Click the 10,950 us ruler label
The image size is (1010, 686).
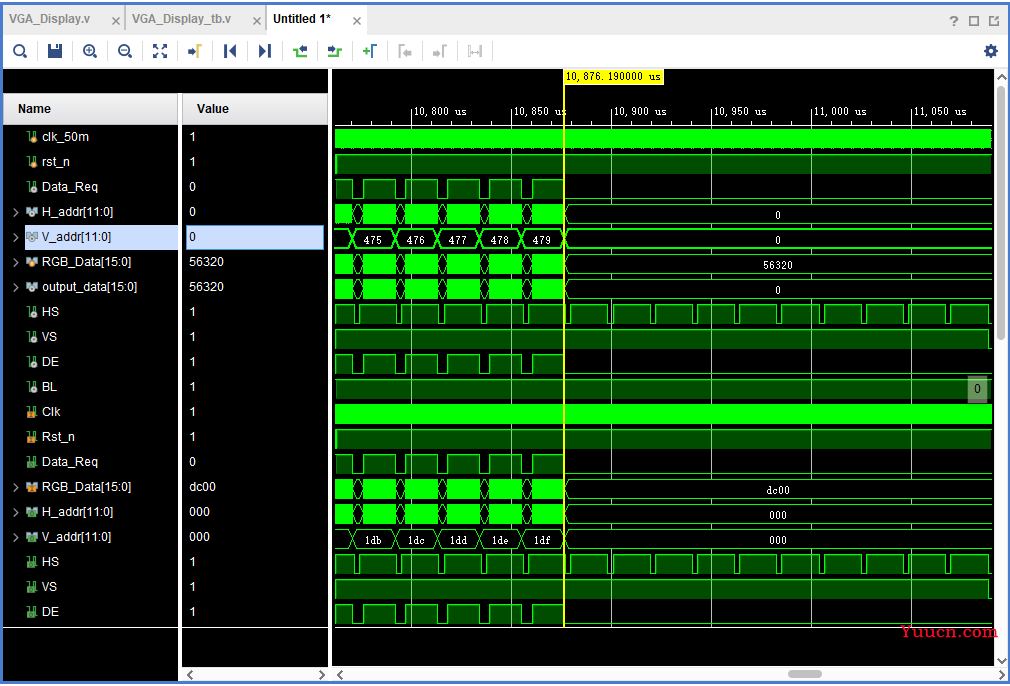(x=740, y=111)
